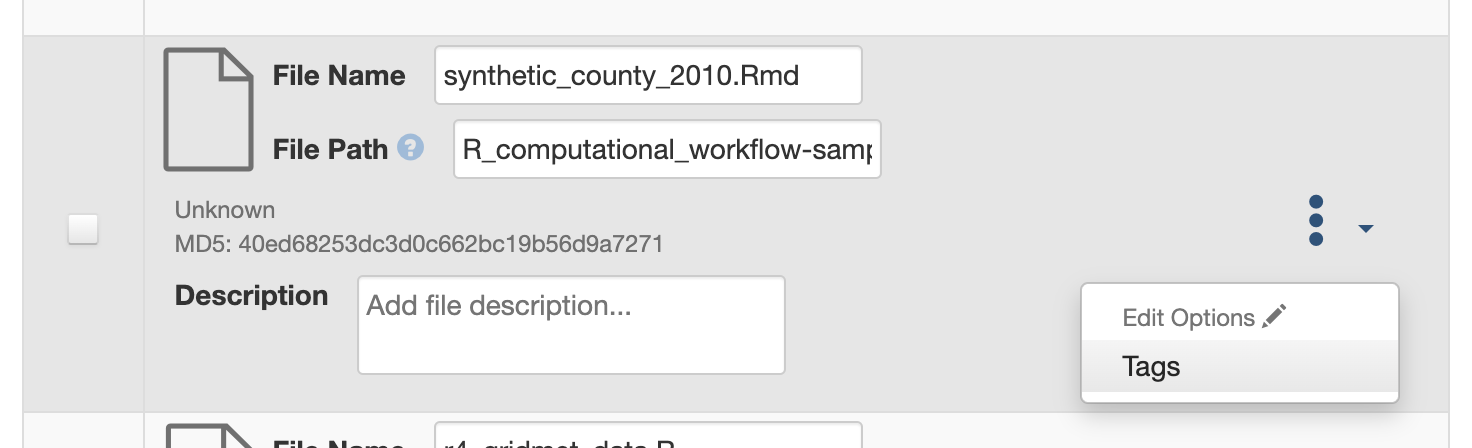Click the document icon for synthetic_county_2010.Rmd
The height and width of the screenshot is (448, 1472).
point(208,110)
